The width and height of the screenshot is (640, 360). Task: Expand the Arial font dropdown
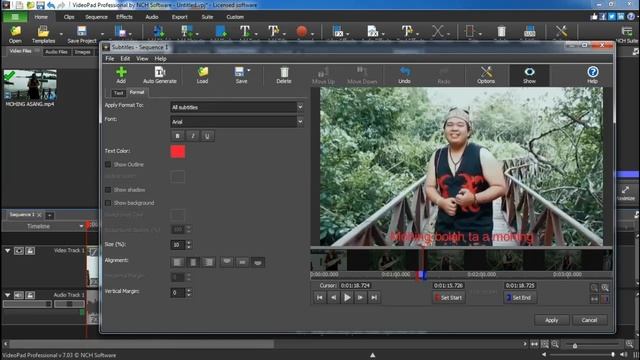[x=300, y=122]
